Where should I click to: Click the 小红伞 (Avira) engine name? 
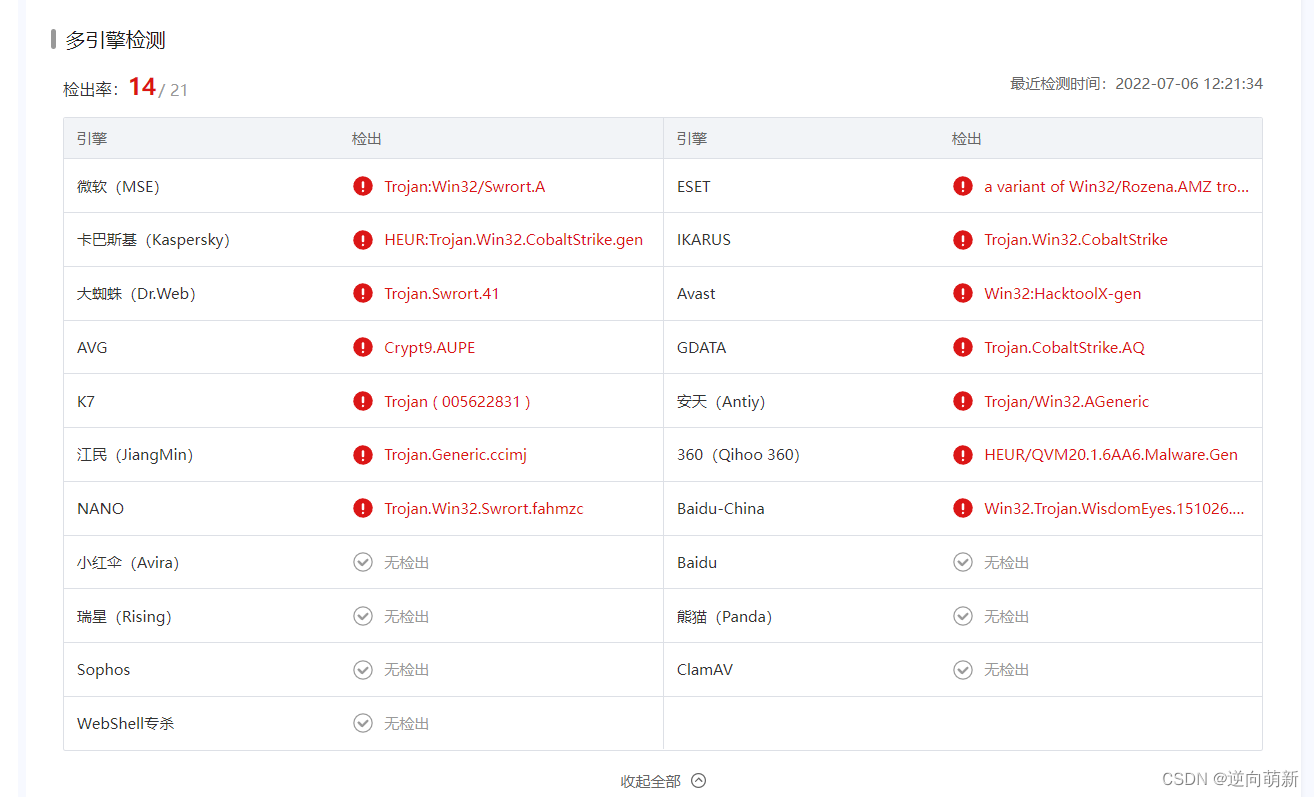pyautogui.click(x=128, y=563)
